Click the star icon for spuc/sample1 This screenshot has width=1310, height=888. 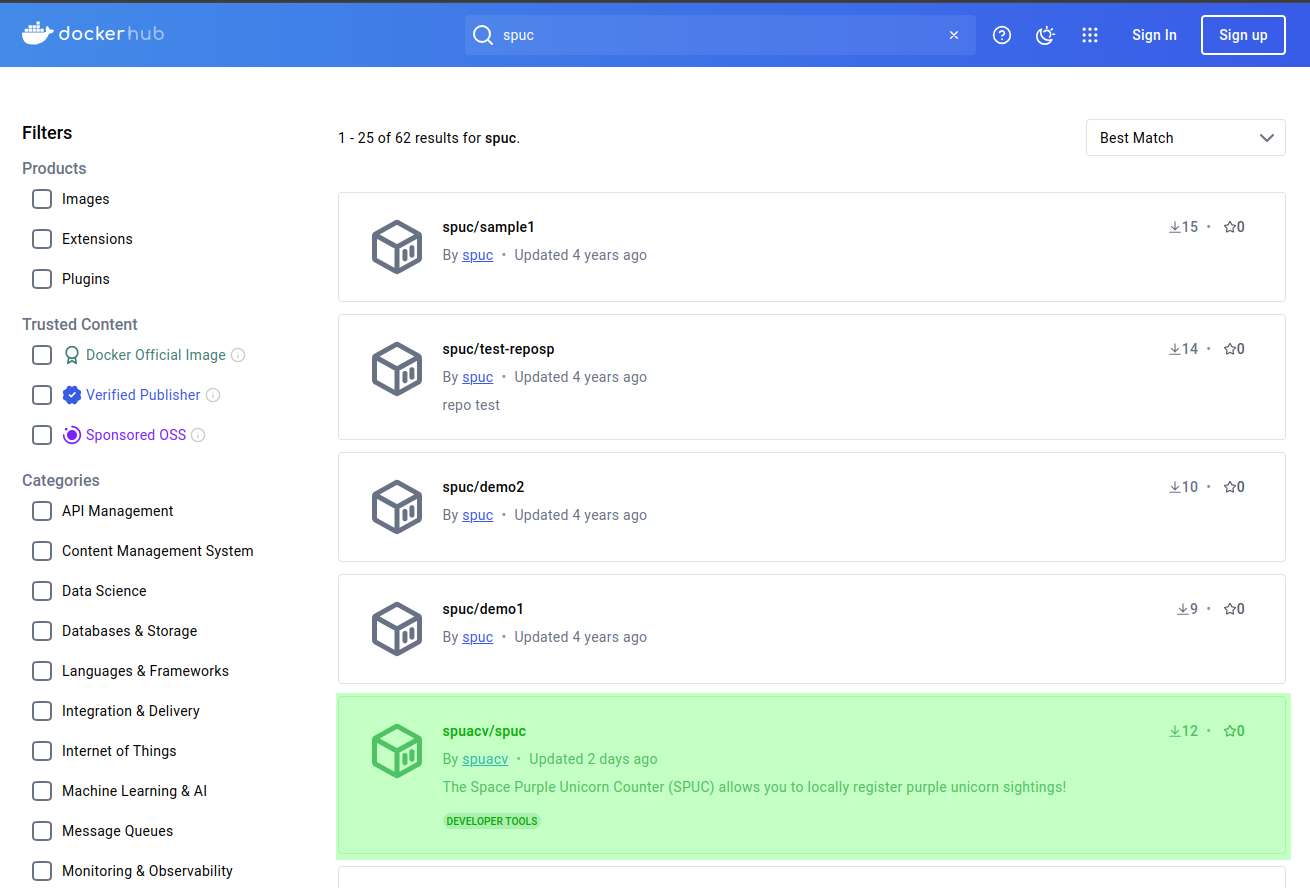pos(1230,227)
